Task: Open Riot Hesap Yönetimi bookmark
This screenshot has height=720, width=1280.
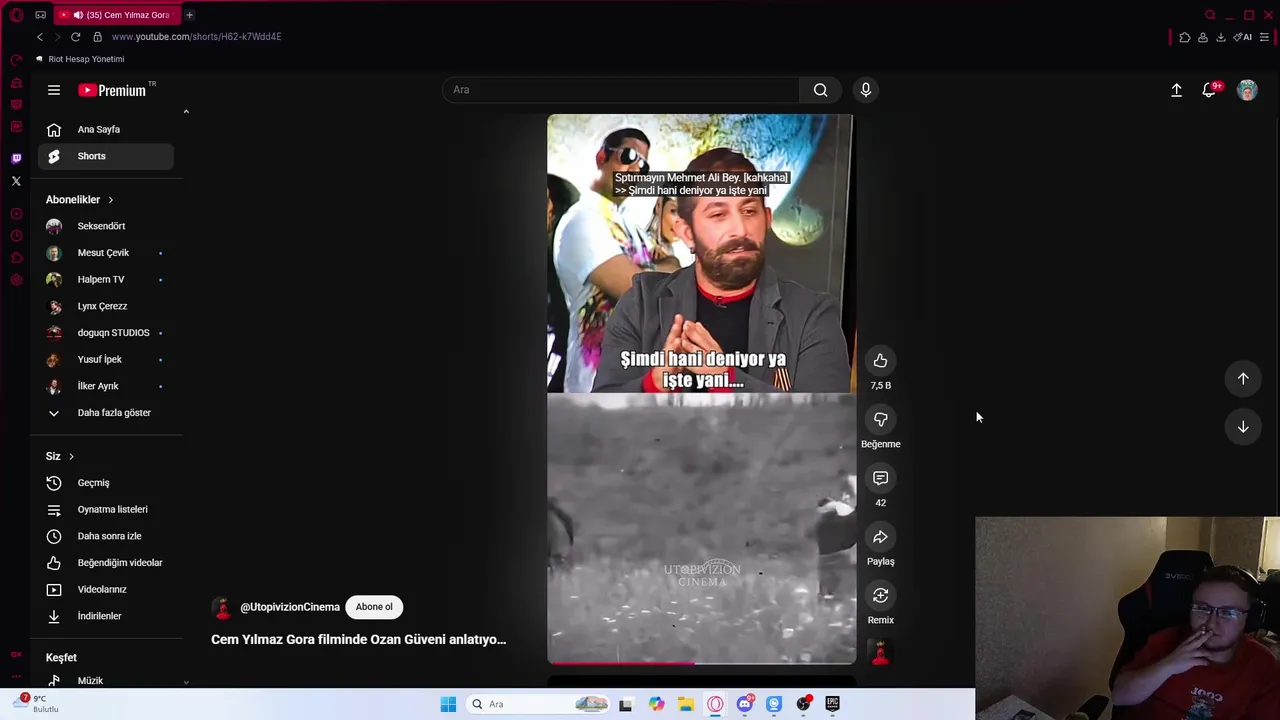Action: [x=80, y=59]
